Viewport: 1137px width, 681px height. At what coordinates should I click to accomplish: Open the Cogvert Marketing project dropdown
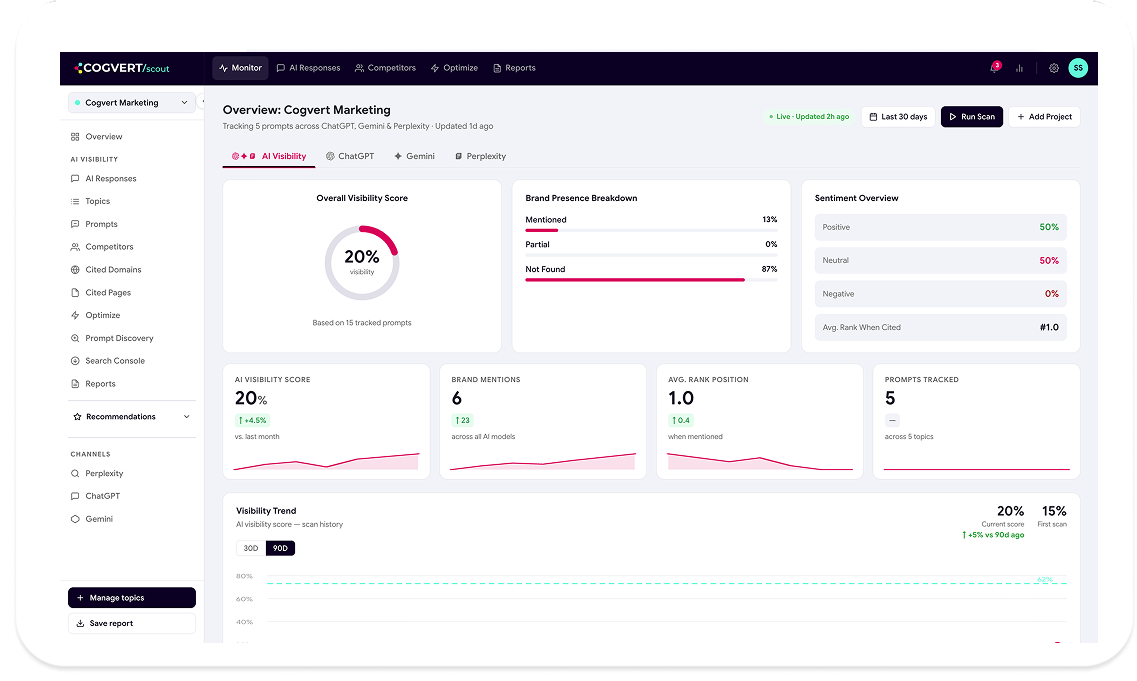131,103
